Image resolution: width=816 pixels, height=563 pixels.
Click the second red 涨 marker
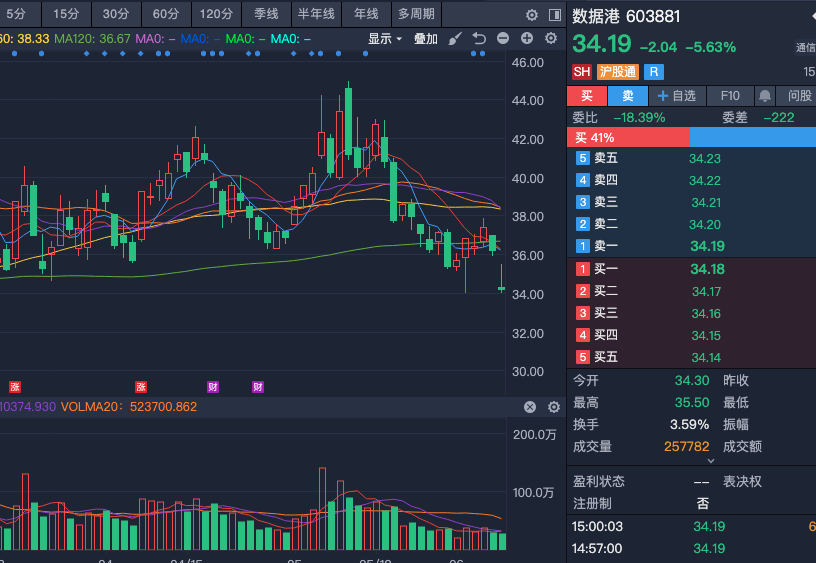coord(141,387)
